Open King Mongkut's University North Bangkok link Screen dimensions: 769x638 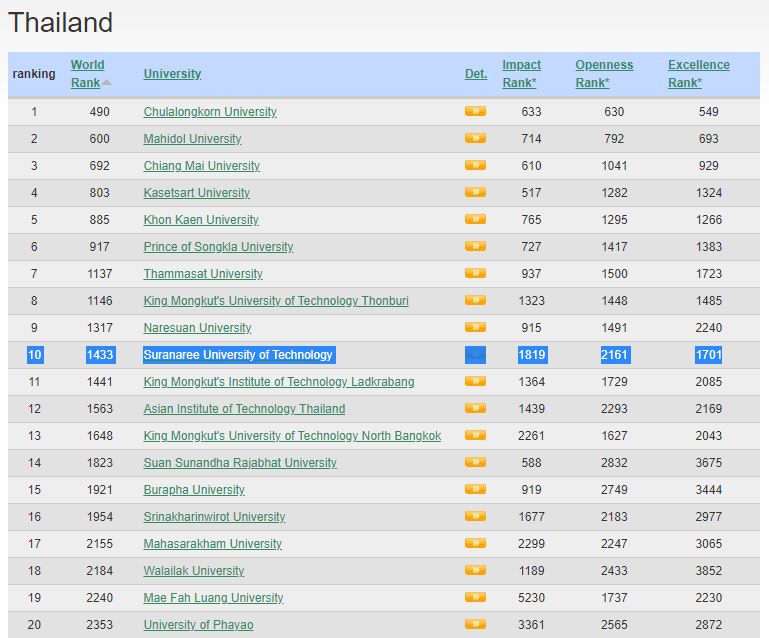click(292, 435)
